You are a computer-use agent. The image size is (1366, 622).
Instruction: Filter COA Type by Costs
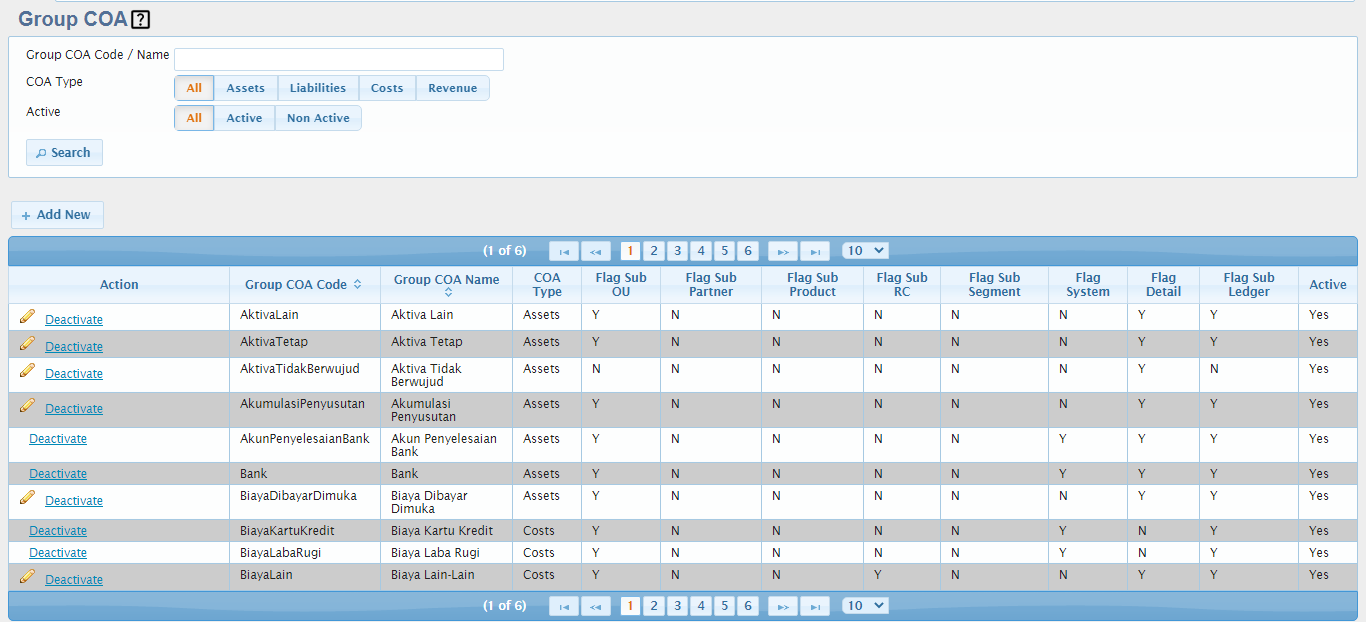click(x=387, y=88)
